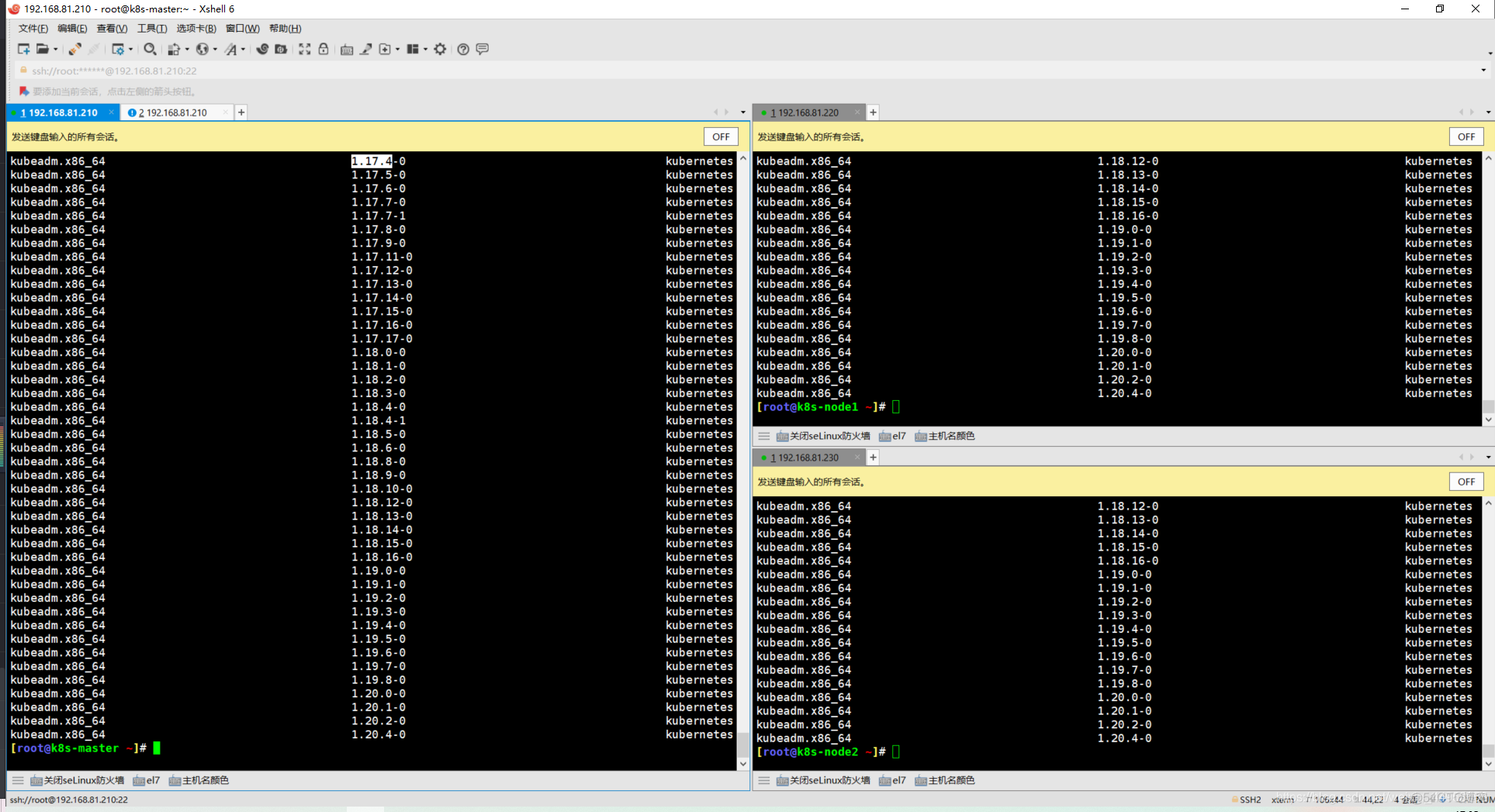Viewport: 1495px width, 812px height.
Task: Open the 编辑(E) menu
Action: 72,29
